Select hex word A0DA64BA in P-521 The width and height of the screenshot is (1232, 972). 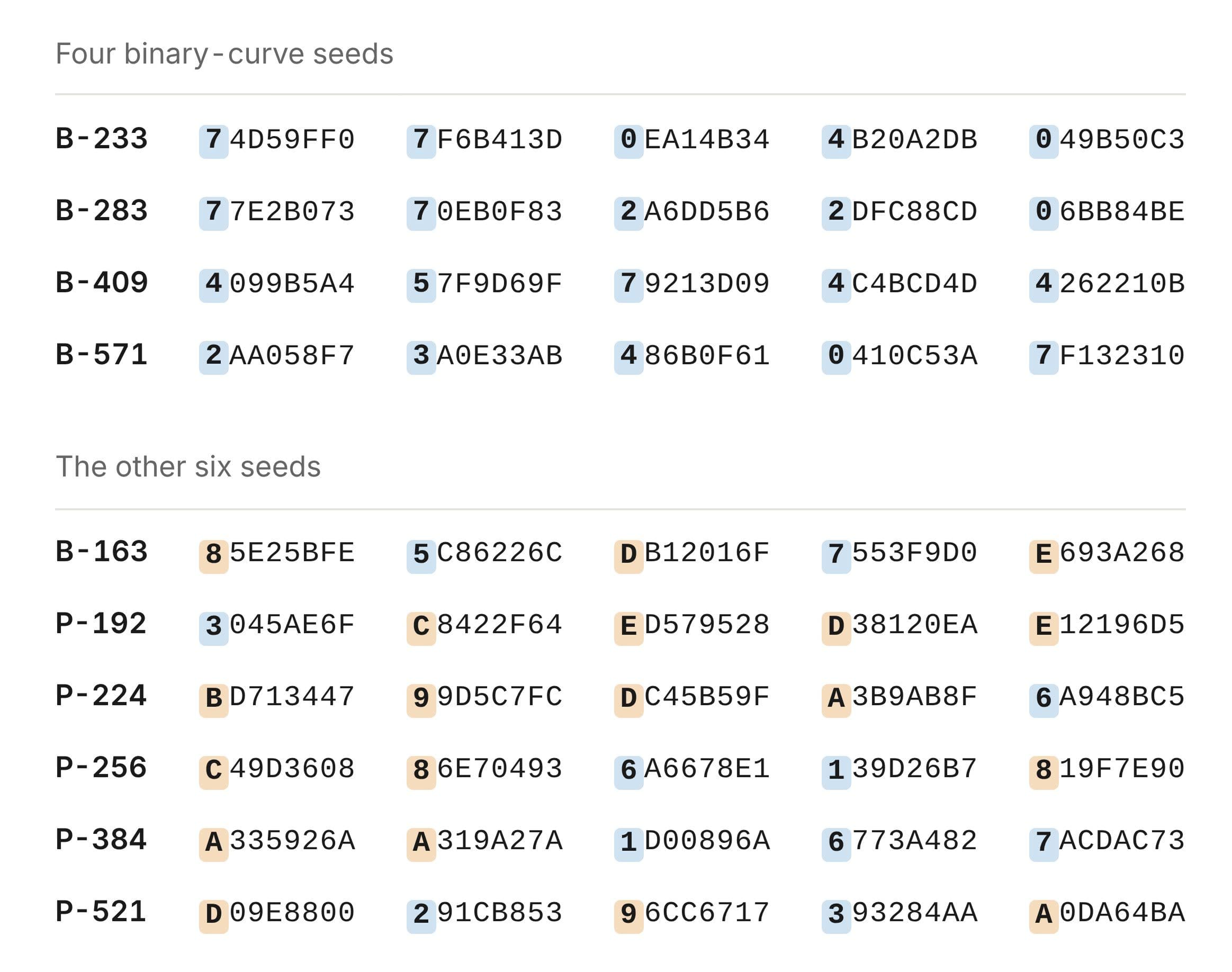(x=1107, y=913)
